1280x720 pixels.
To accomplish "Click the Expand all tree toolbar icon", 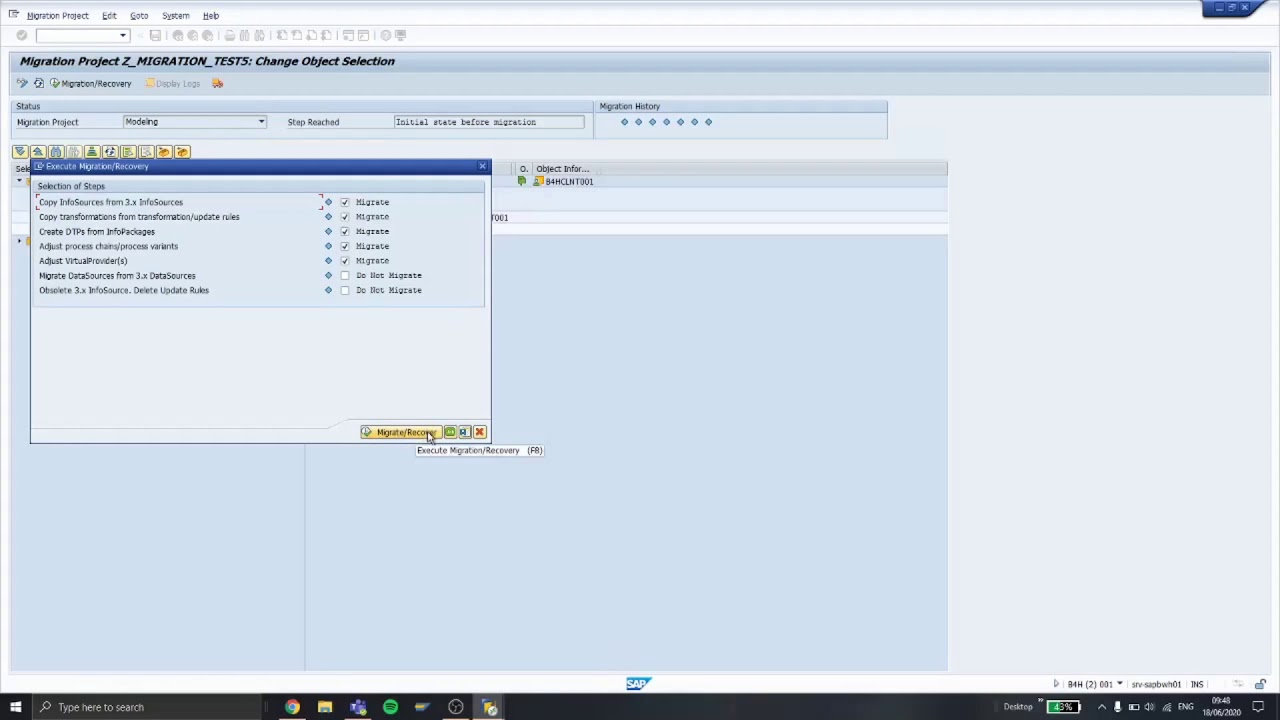I will [x=20, y=152].
